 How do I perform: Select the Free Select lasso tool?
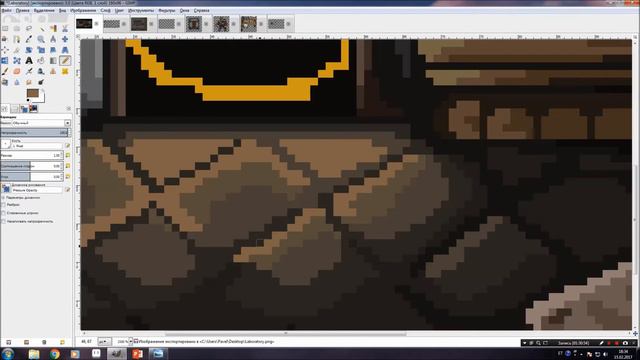point(29,29)
